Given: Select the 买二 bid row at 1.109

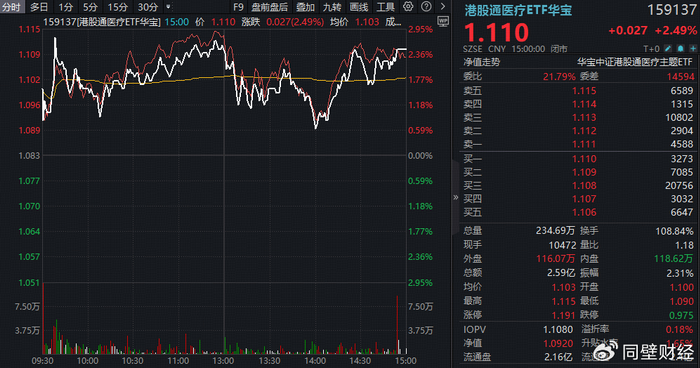Looking at the screenshot, I should point(578,172).
